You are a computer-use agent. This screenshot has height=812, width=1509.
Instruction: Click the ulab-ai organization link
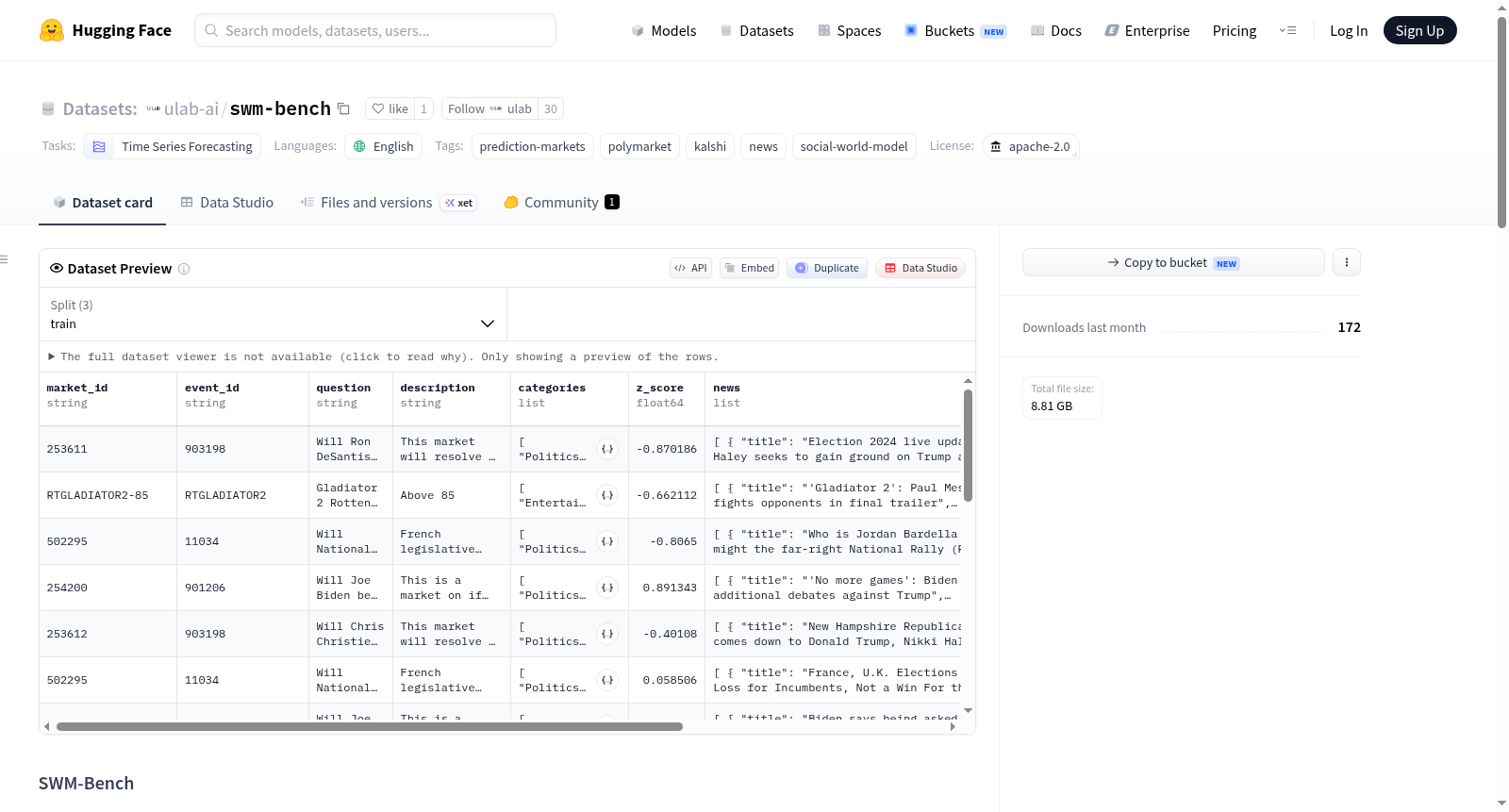(x=191, y=108)
